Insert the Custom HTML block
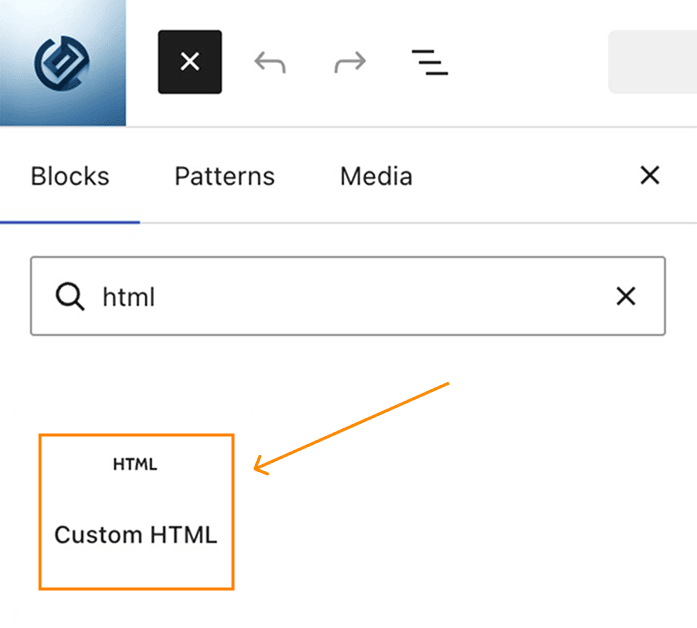Screen dimensions: 697x628 (x=136, y=512)
